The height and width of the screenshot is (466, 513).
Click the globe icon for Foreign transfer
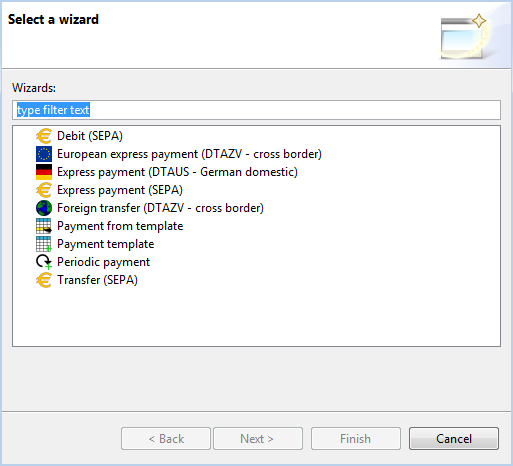click(44, 208)
